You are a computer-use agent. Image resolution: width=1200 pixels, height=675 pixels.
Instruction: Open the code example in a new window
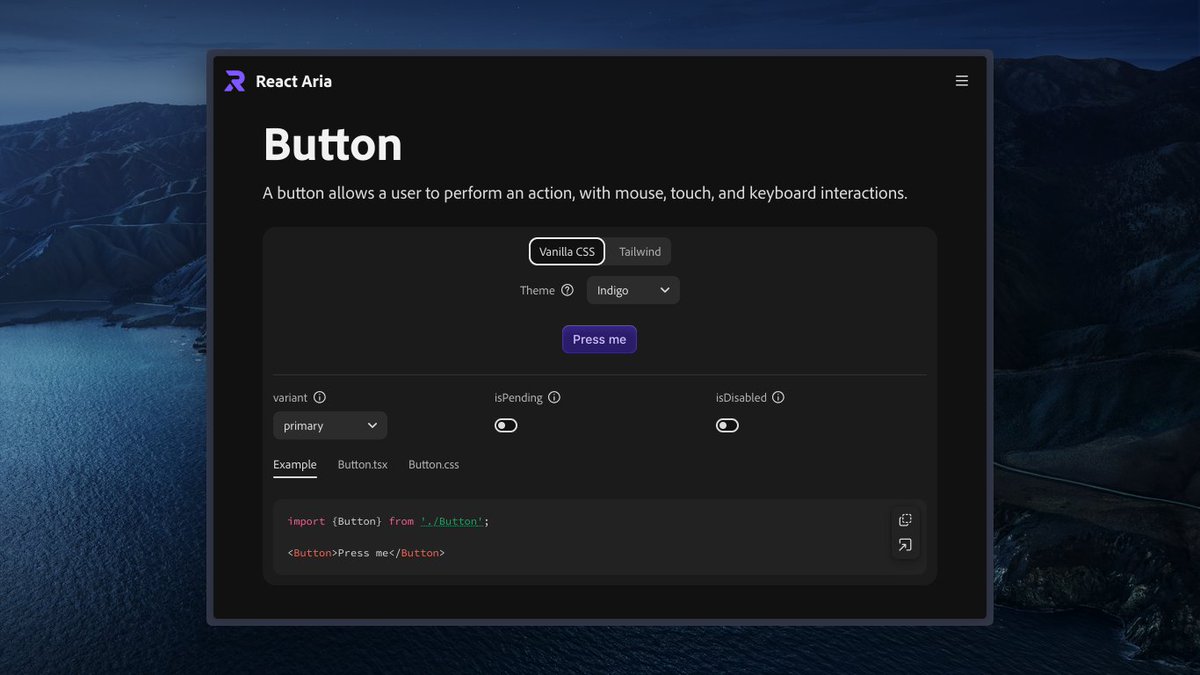(905, 545)
